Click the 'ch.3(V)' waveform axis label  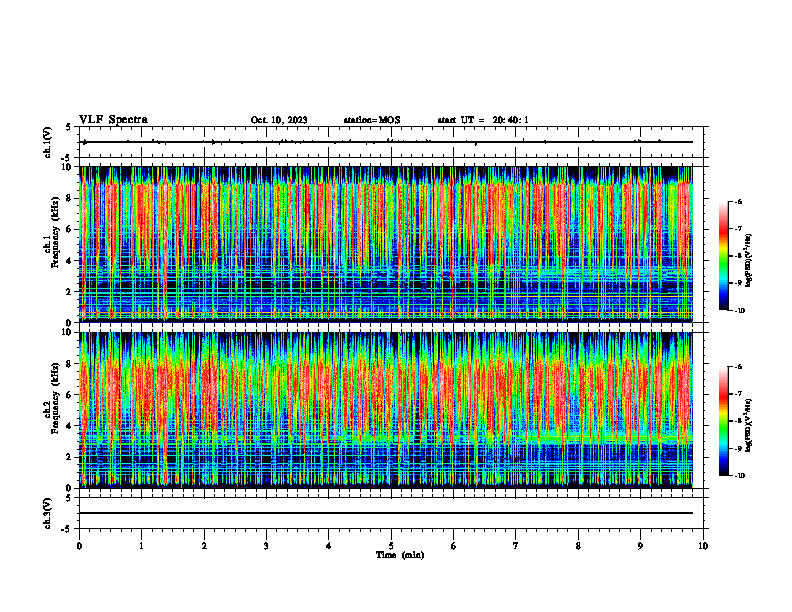point(48,514)
